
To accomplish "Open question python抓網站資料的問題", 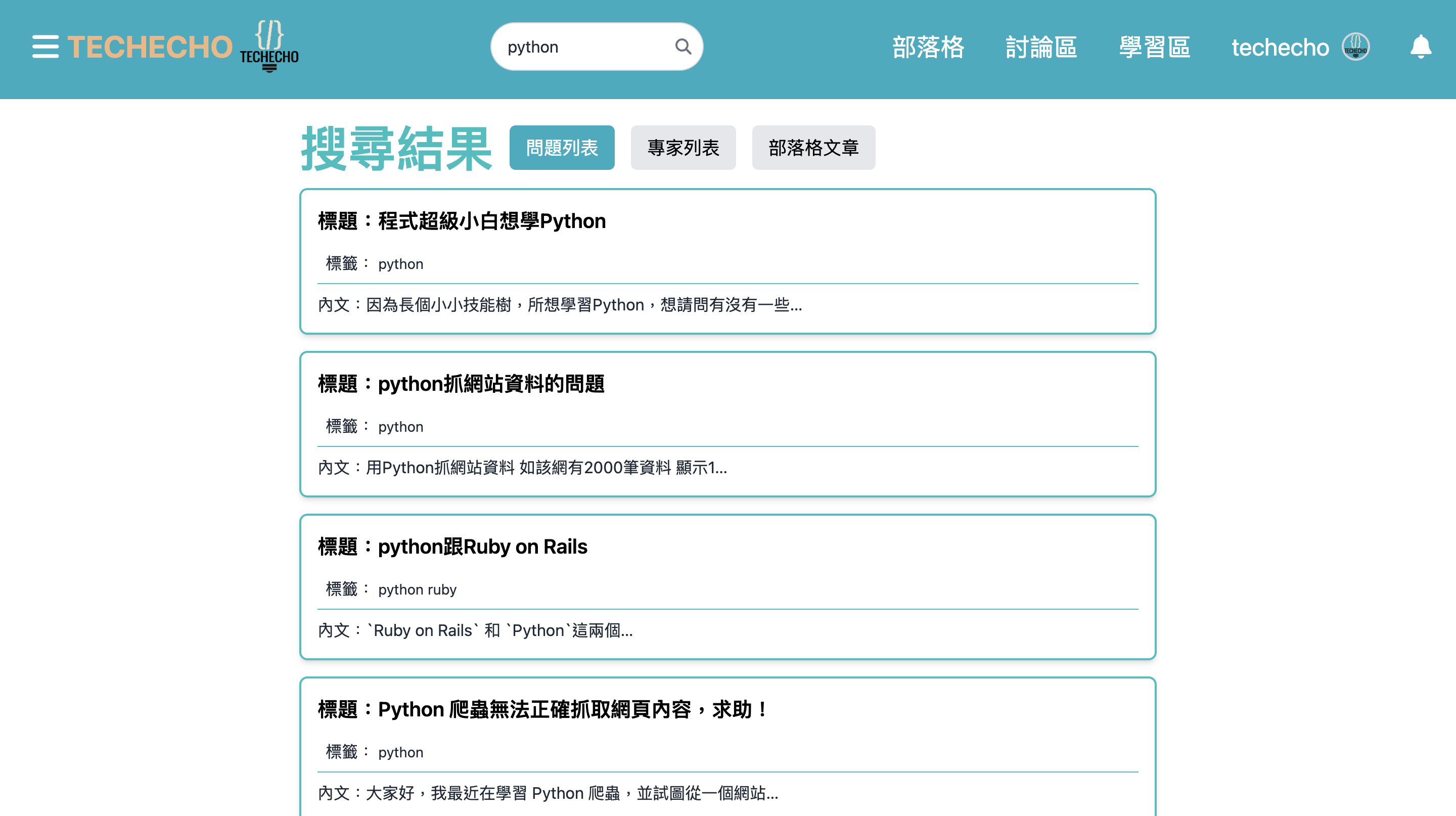I will (461, 384).
